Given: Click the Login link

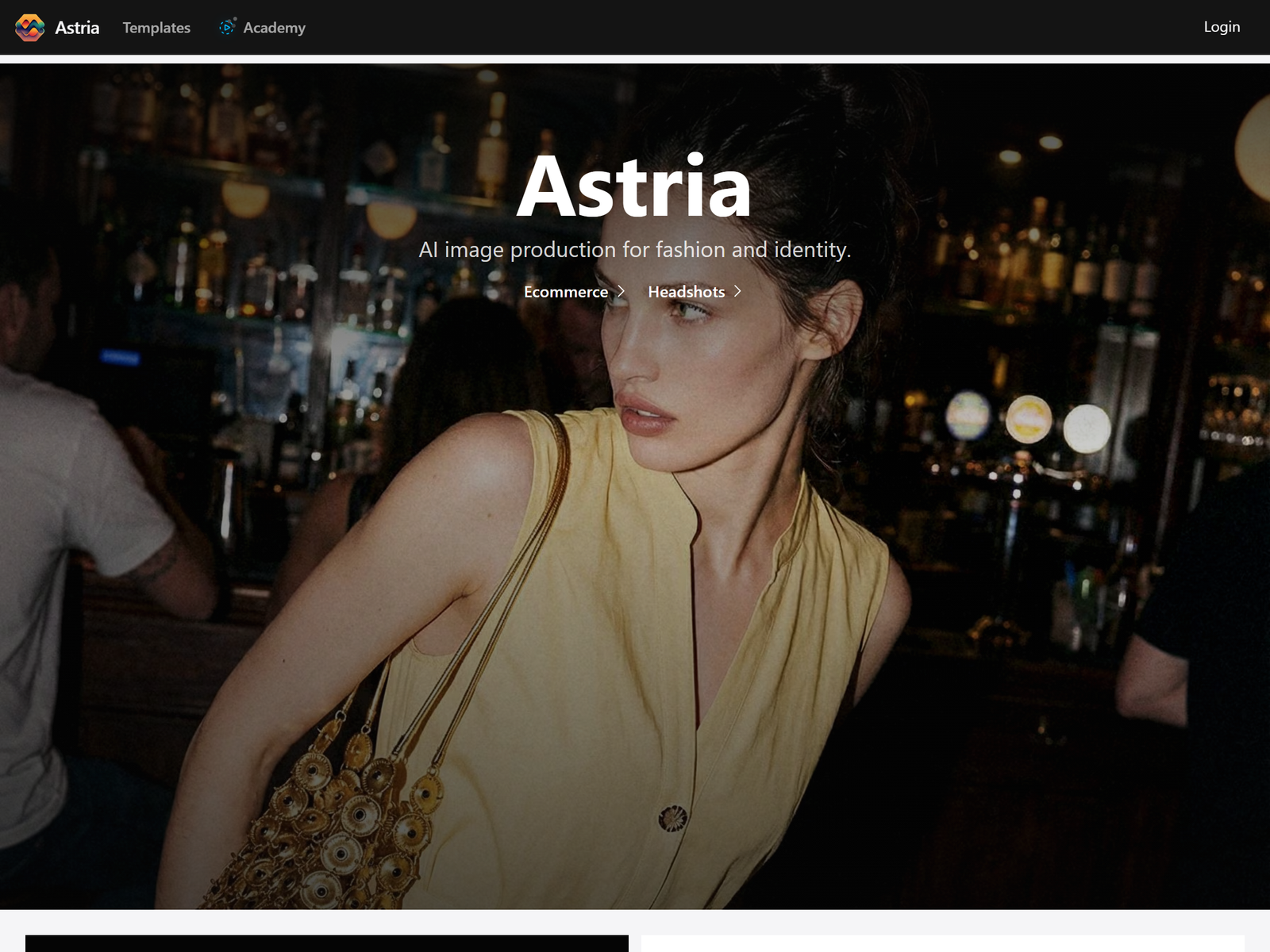Looking at the screenshot, I should [x=1222, y=27].
